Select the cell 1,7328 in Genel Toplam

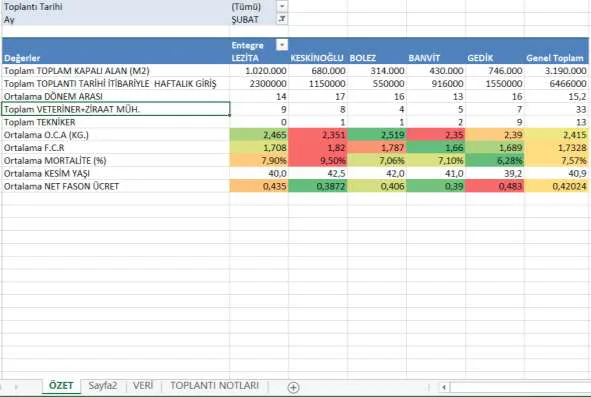556,147
